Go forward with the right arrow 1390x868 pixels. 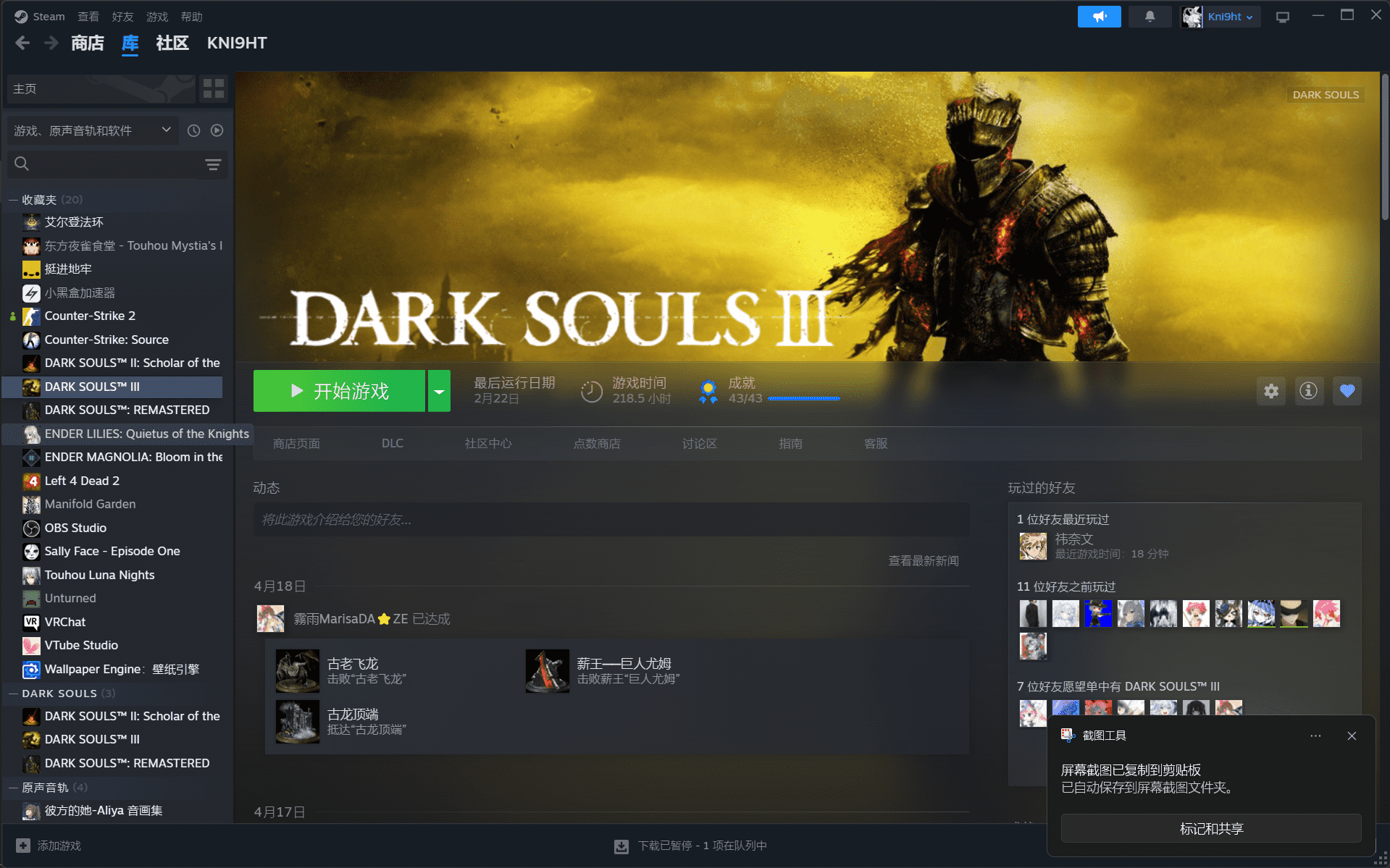click(x=51, y=43)
